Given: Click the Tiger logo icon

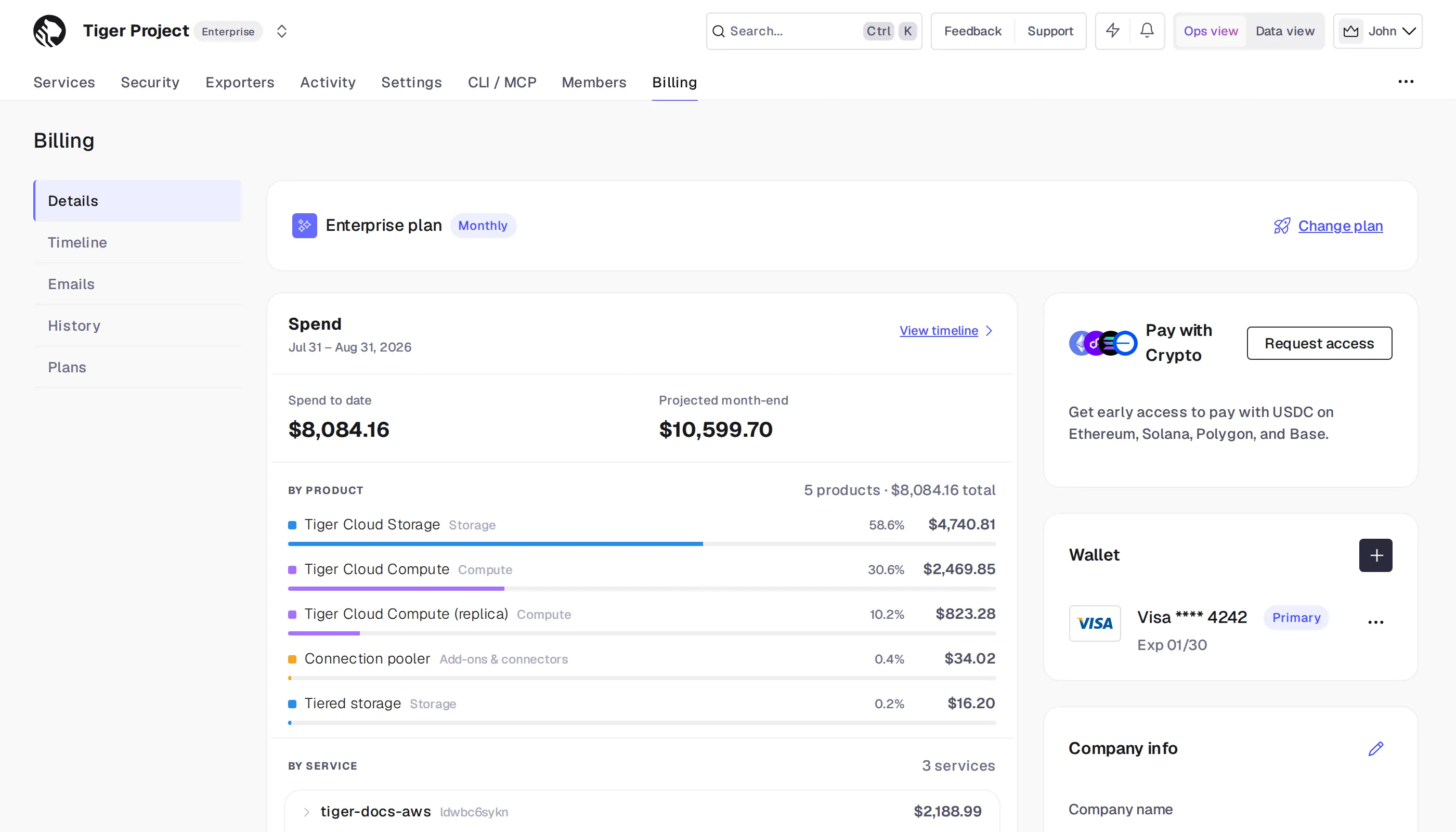Looking at the screenshot, I should pyautogui.click(x=50, y=31).
